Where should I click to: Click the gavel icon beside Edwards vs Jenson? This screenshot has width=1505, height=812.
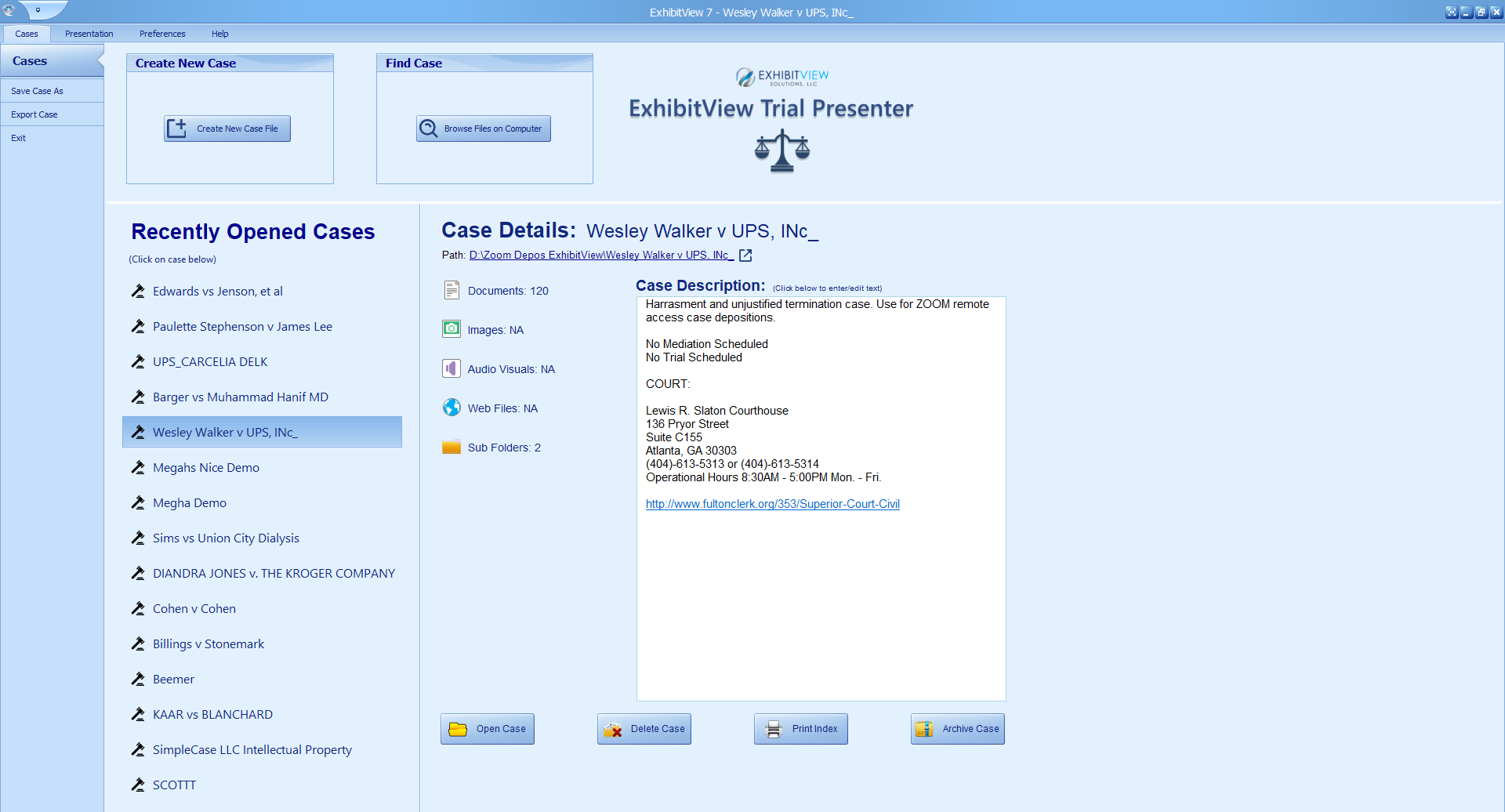coord(138,291)
